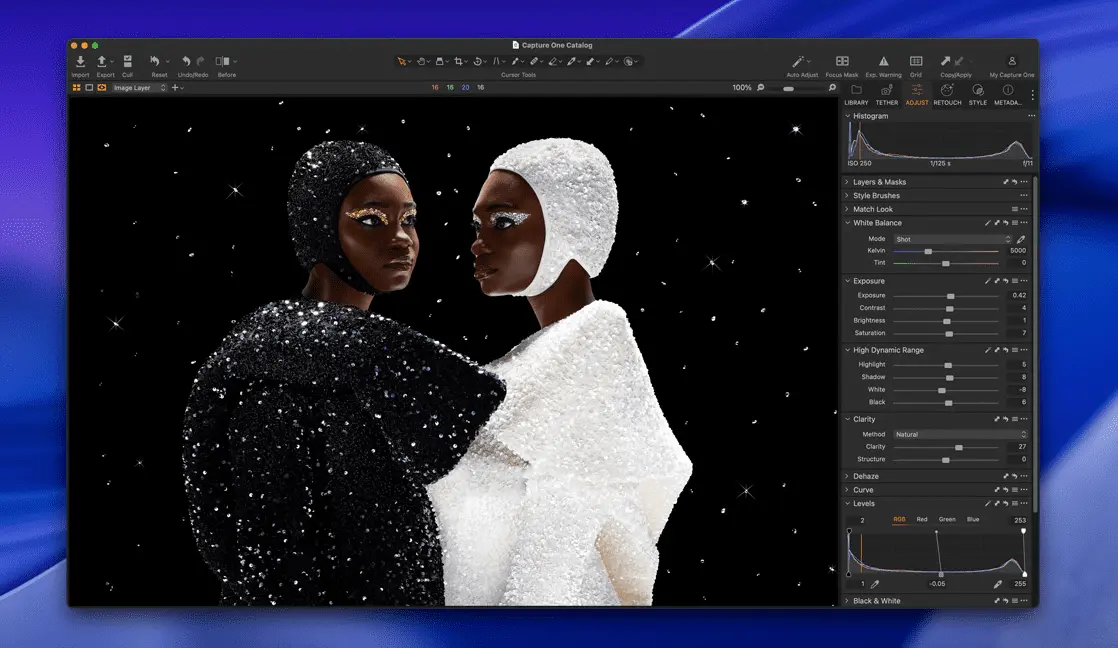Screen dimensions: 1118x648
Task: Click the Auto Adjust magic wand
Action: click(x=799, y=62)
